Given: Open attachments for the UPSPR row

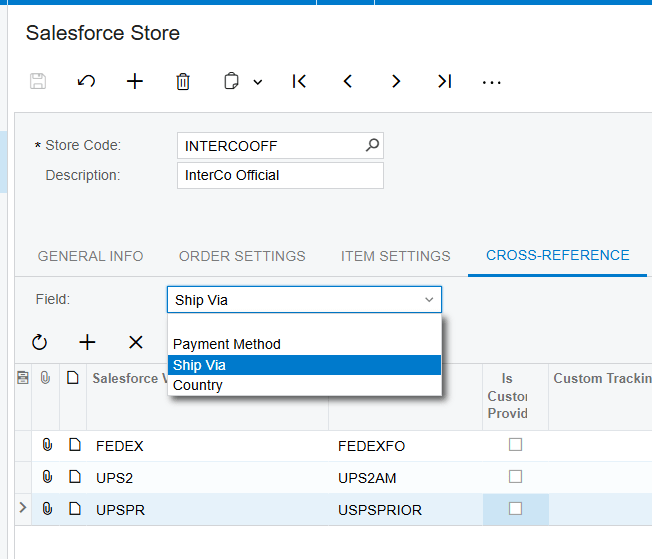Looking at the screenshot, I should [x=47, y=509].
